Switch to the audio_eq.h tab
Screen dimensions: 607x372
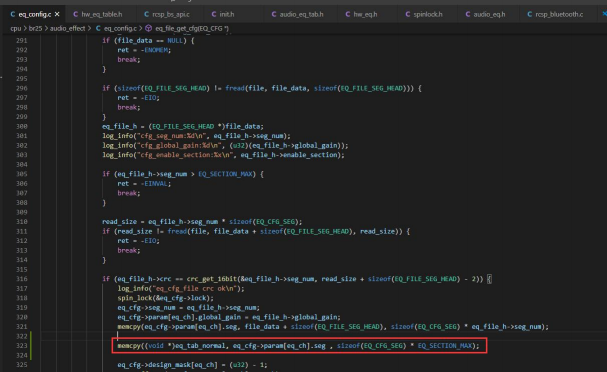pyautogui.click(x=489, y=14)
